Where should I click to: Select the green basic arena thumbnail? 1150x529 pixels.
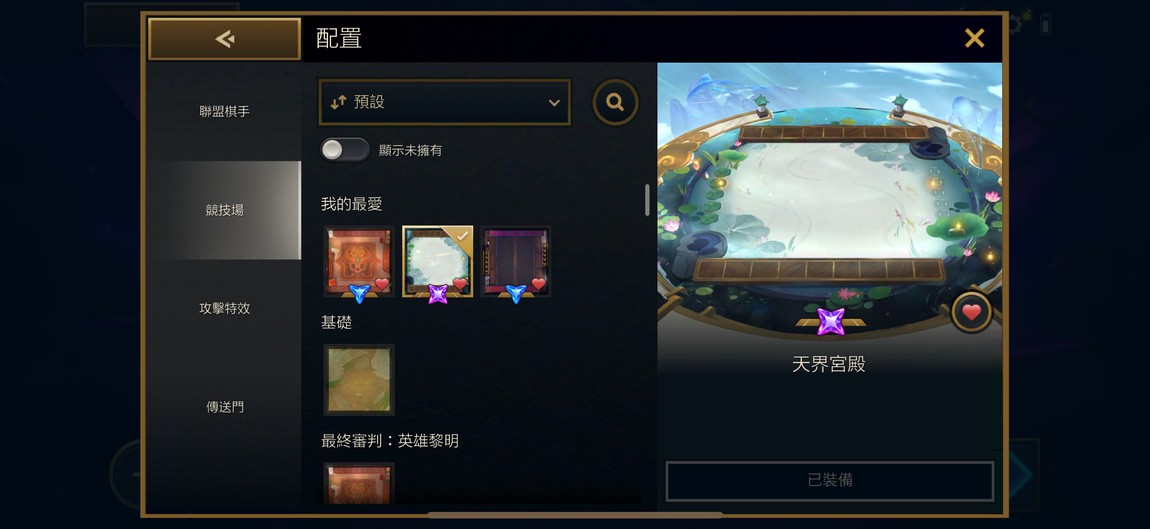[359, 379]
